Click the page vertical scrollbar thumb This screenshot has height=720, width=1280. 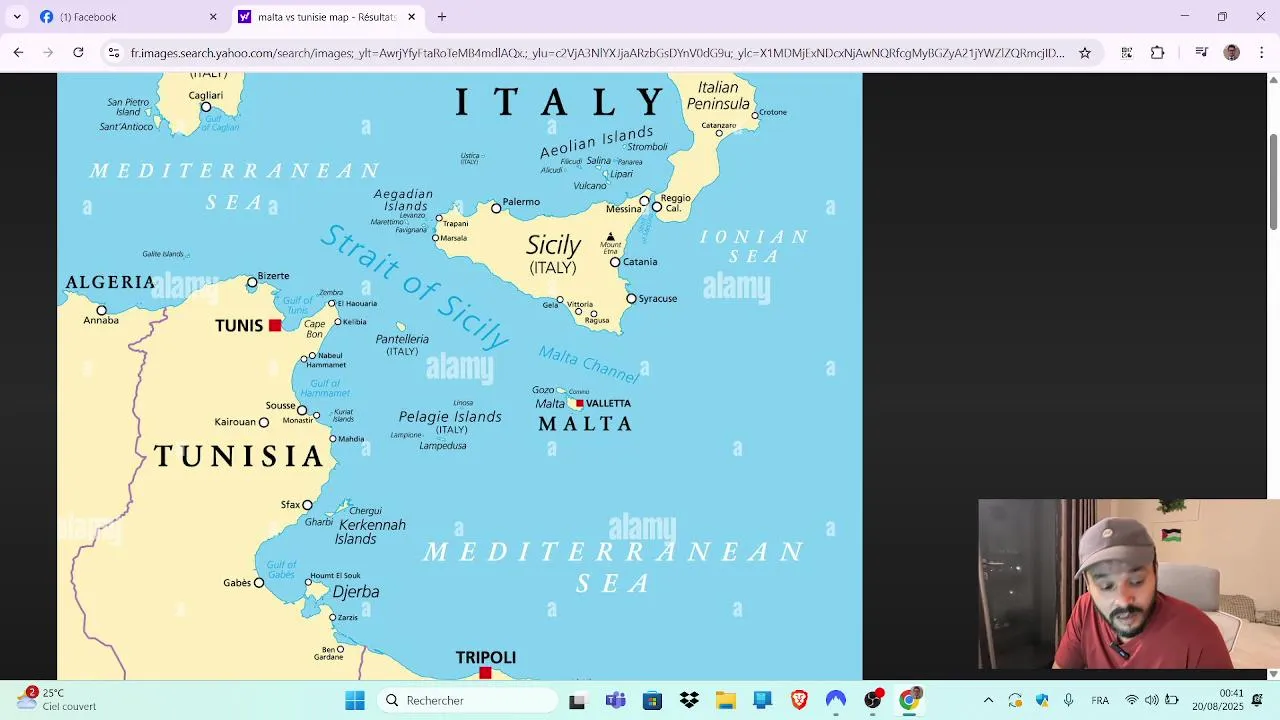coord(1274,180)
